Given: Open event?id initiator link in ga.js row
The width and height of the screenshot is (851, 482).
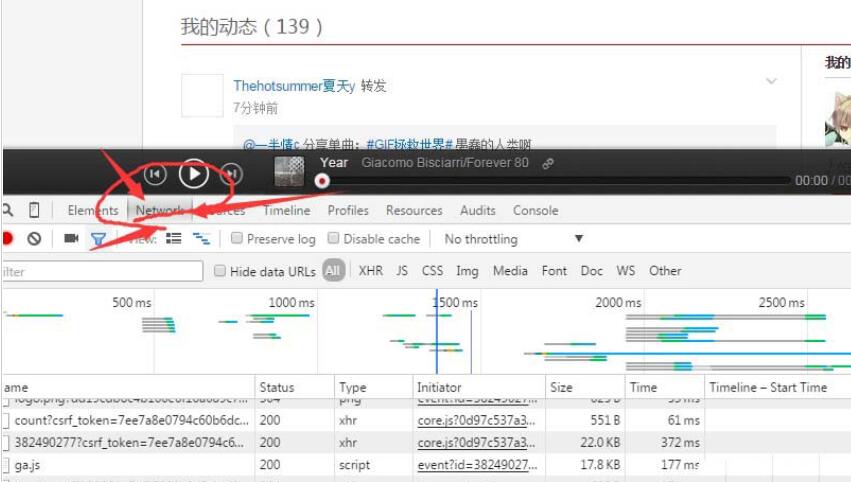Looking at the screenshot, I should [478, 465].
